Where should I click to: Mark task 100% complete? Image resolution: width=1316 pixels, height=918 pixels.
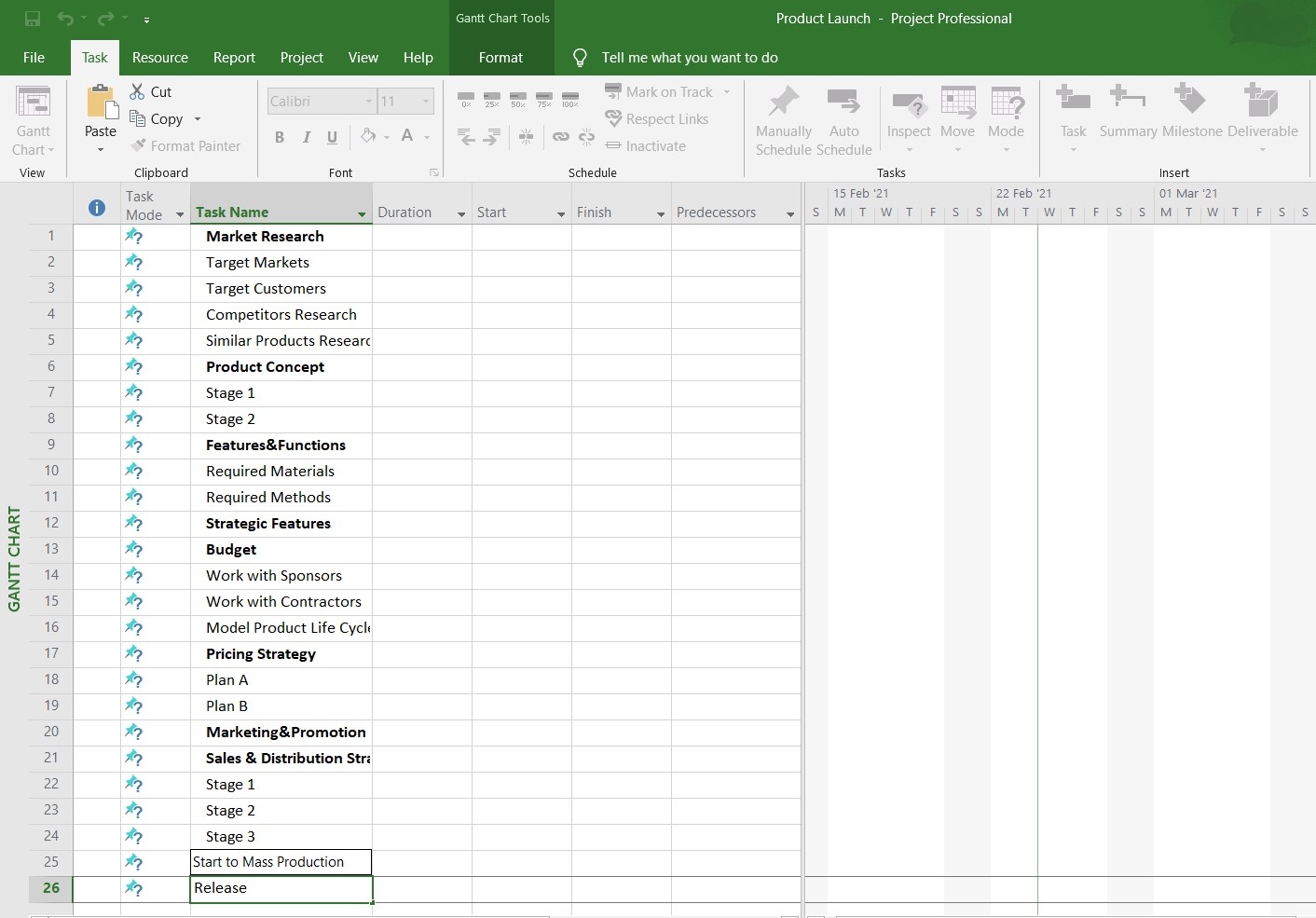570,97
